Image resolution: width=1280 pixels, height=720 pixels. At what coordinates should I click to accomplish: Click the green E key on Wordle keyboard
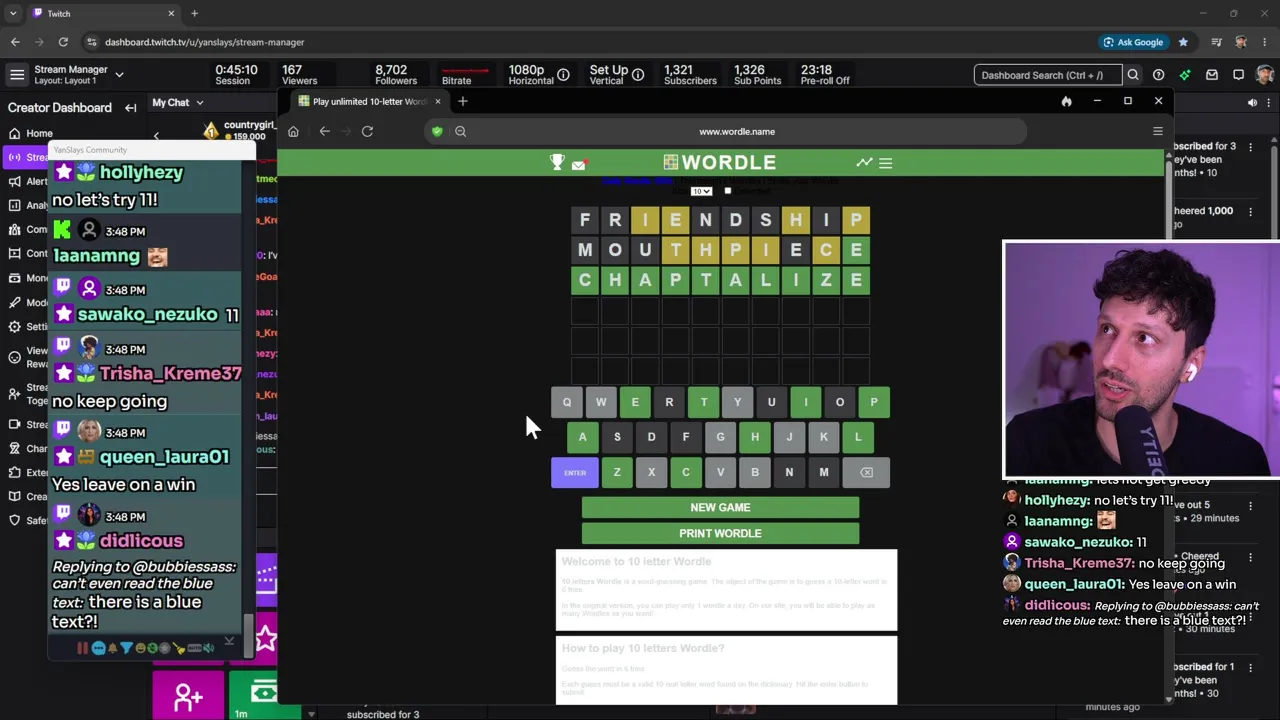coord(635,402)
